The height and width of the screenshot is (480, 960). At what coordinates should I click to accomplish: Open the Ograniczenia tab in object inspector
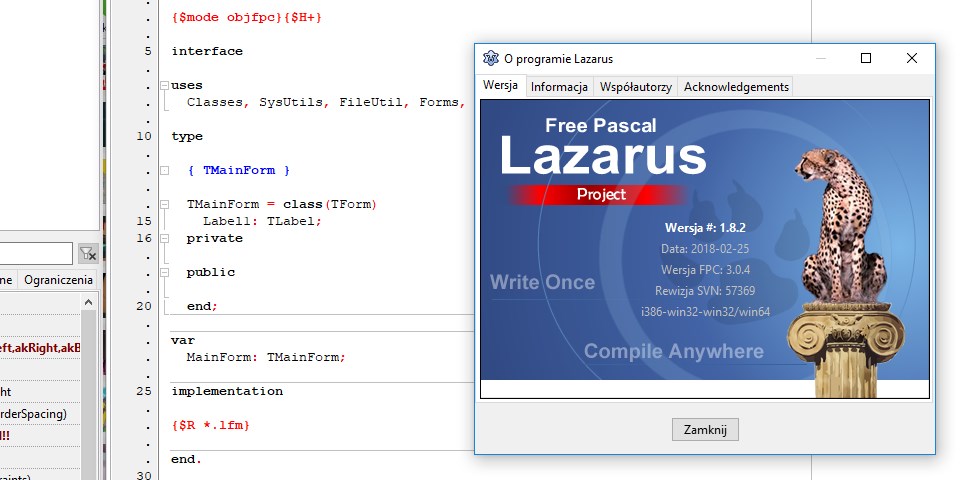tap(58, 280)
